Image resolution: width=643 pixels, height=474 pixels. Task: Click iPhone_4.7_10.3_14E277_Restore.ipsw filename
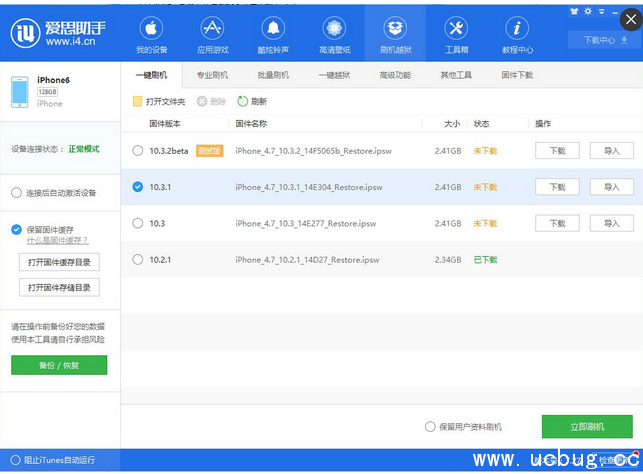[306, 223]
